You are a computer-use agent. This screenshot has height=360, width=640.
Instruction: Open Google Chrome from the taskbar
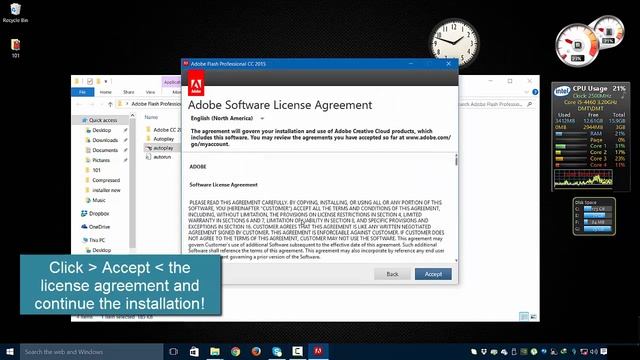[236, 351]
